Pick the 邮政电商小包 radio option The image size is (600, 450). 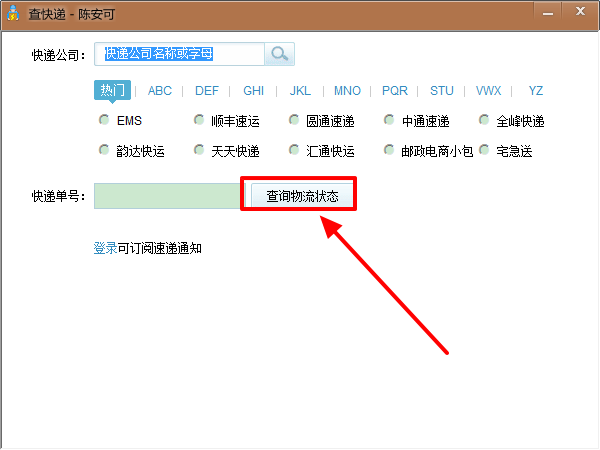(x=389, y=150)
